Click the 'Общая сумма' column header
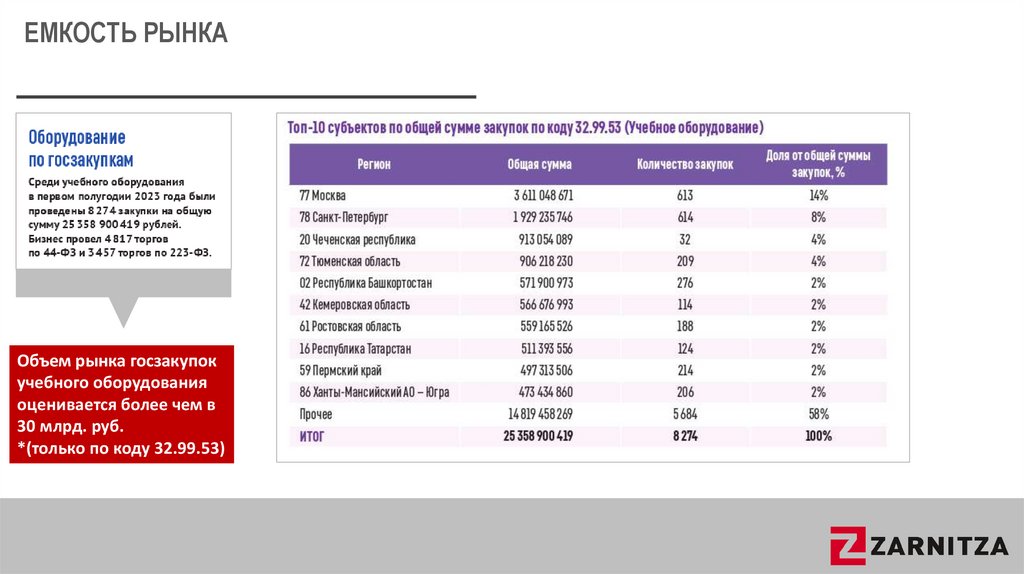This screenshot has height=574, width=1024. click(539, 165)
